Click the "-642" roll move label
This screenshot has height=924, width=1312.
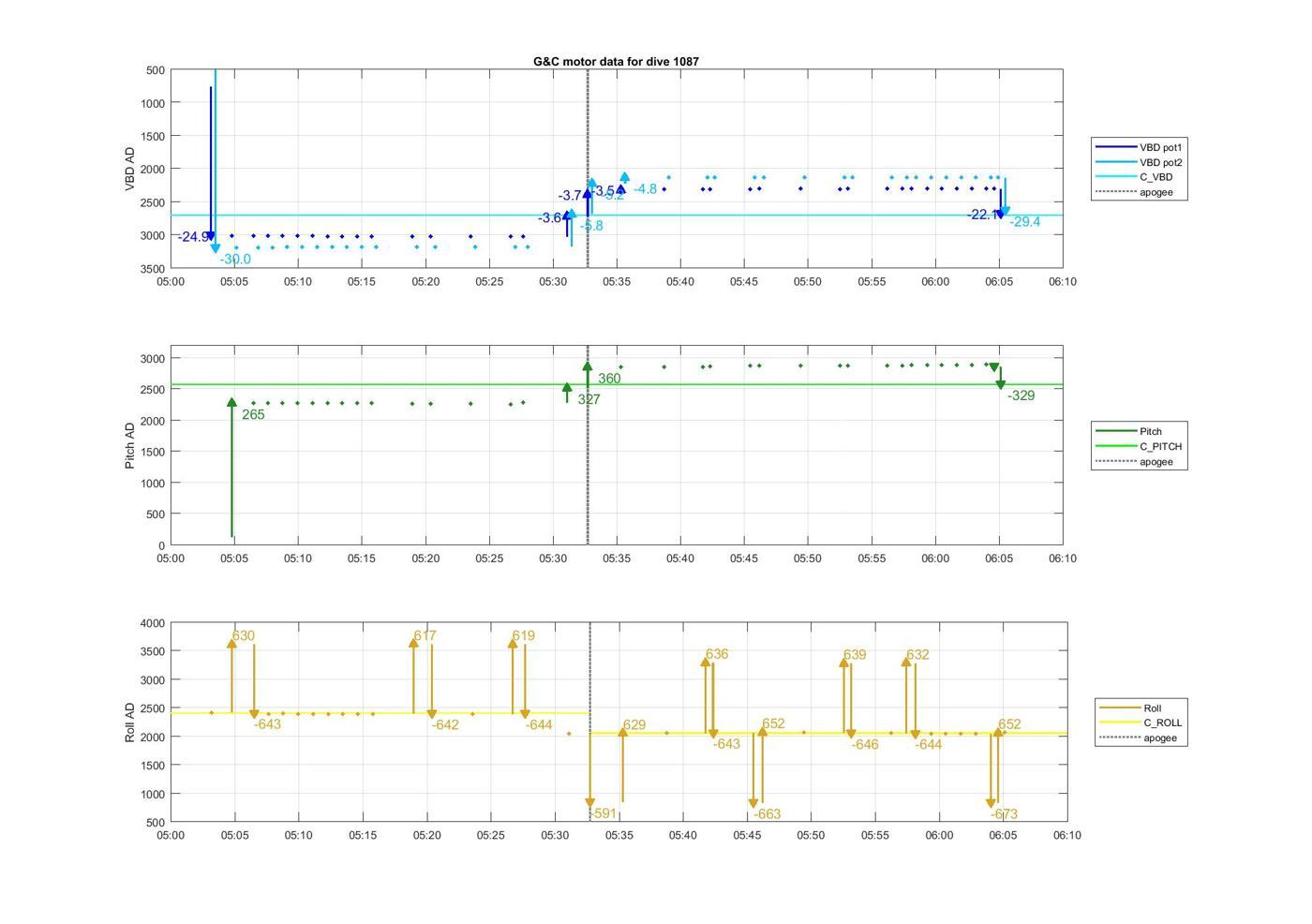click(x=445, y=725)
